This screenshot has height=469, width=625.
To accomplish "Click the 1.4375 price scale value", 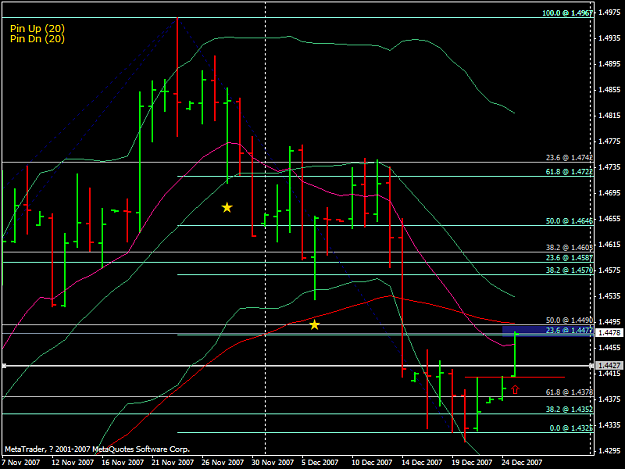I will point(609,399).
